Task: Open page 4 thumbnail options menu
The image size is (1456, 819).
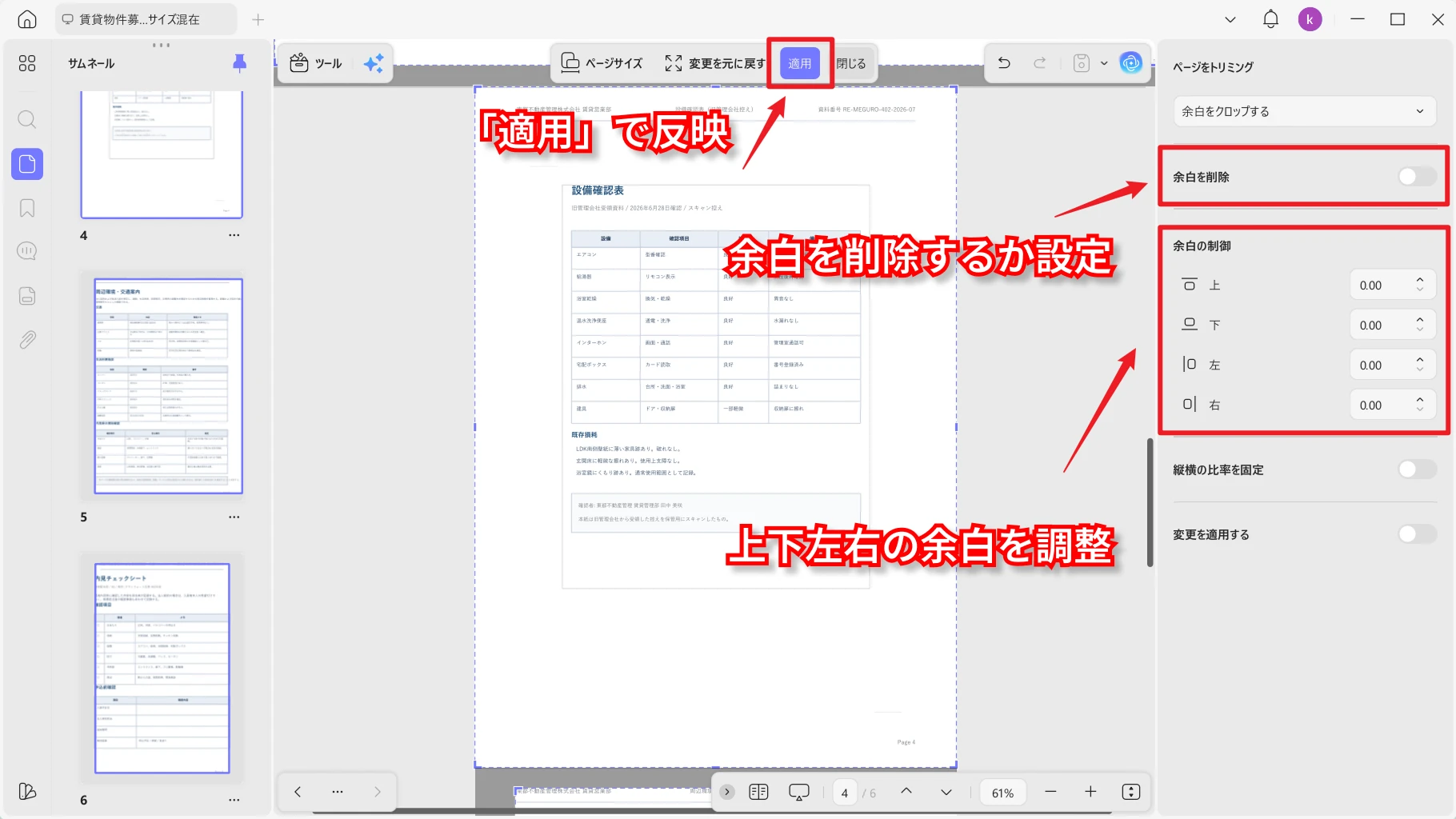Action: coord(234,235)
